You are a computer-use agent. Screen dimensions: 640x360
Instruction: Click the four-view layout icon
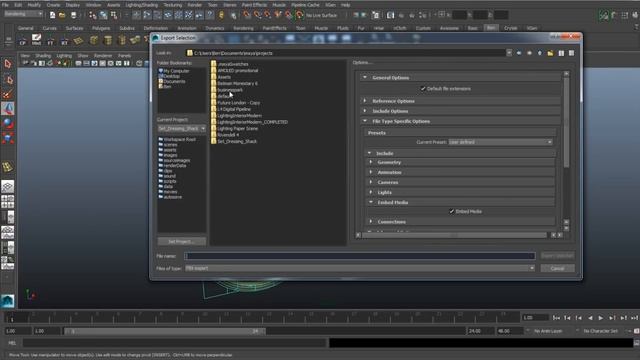(8, 202)
